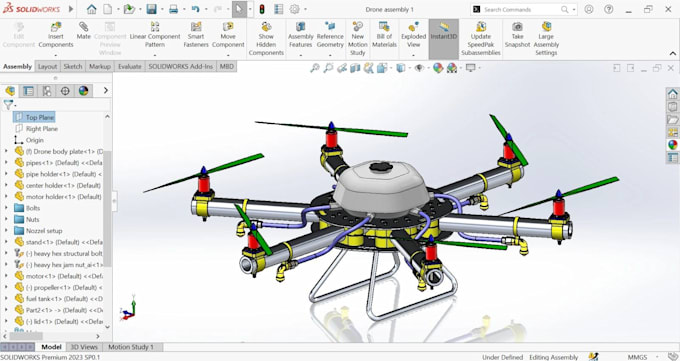Expand Drone body plate<1> node
Viewport: 680px width, 361px height.
pos(6,151)
